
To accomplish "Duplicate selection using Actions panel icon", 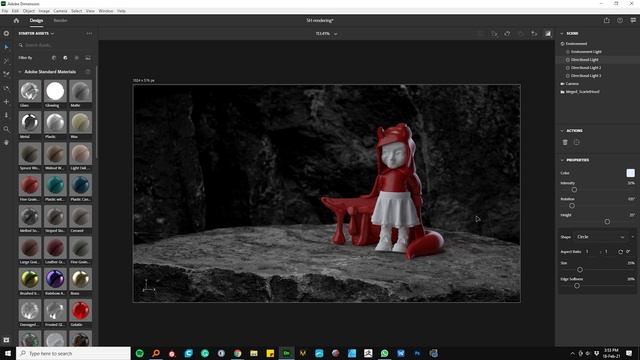I will pos(576,142).
